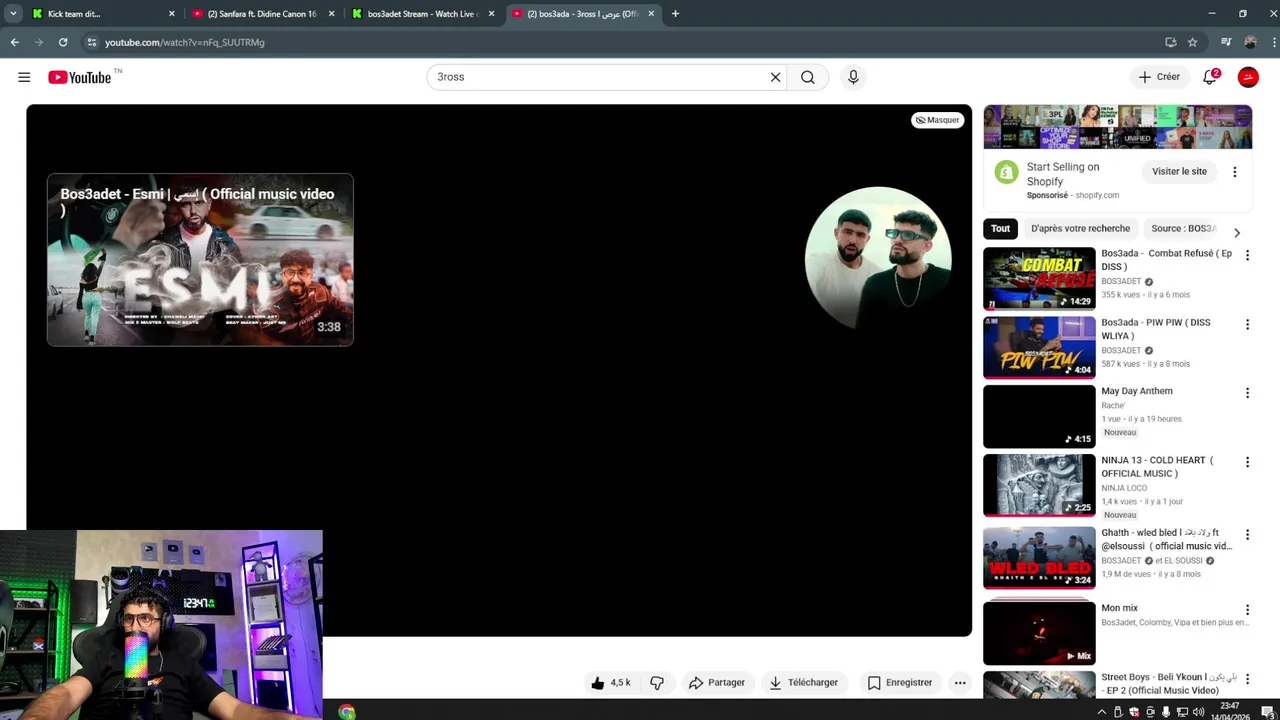The height and width of the screenshot is (720, 1280).
Task: Close the Sanfara ft. Didine Canon tab
Action: click(x=331, y=14)
